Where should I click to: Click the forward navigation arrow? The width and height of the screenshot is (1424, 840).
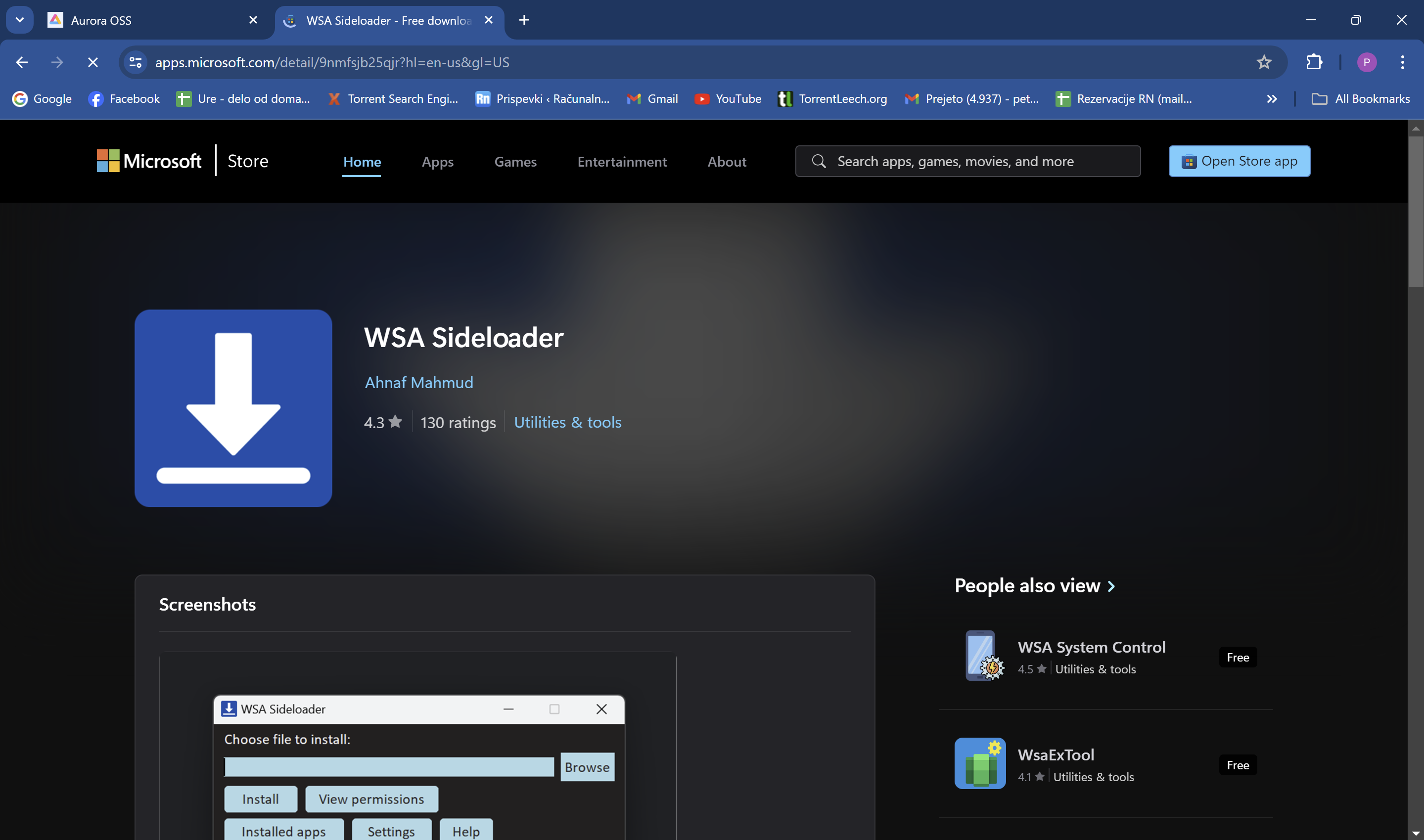click(57, 62)
